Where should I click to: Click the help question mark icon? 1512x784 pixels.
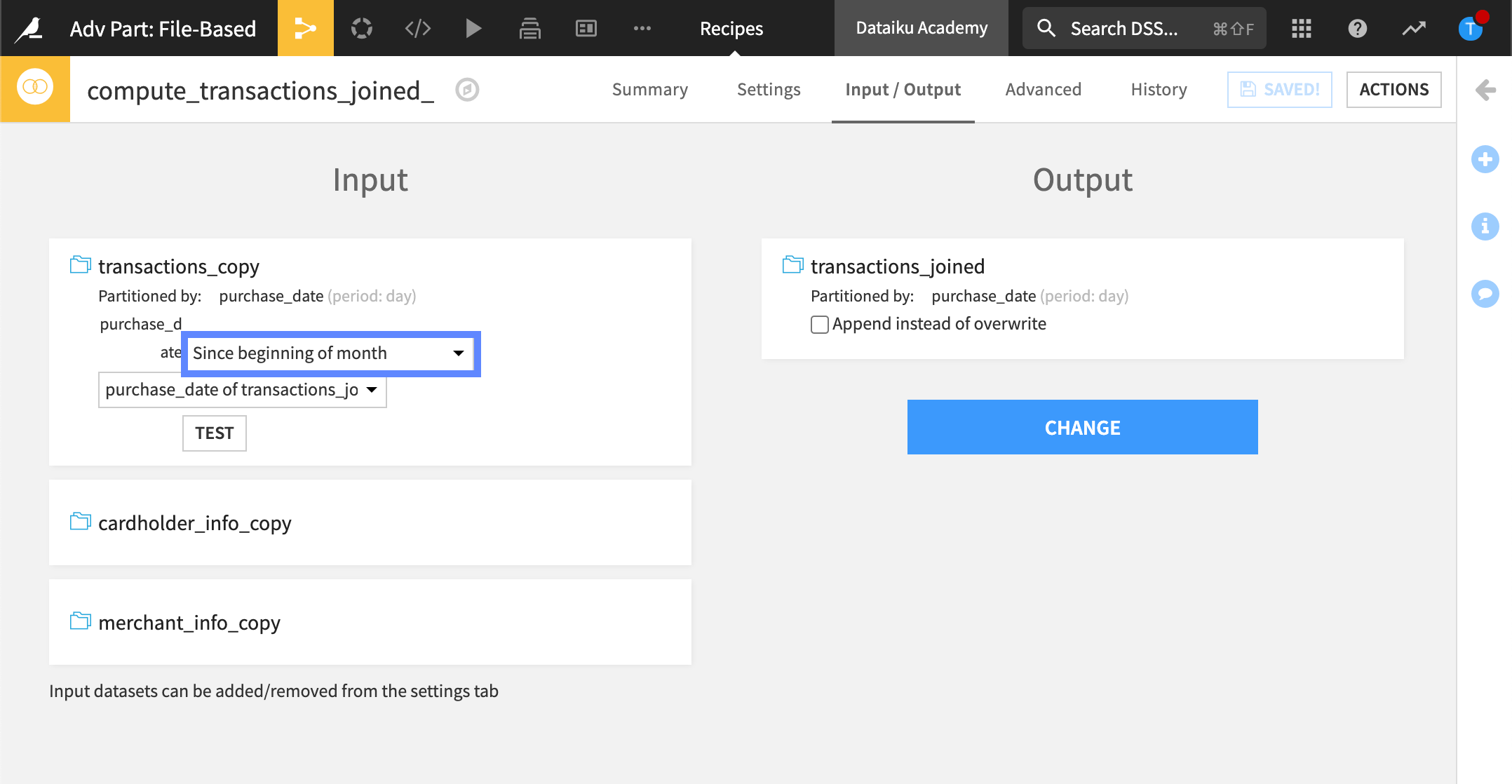1357,28
